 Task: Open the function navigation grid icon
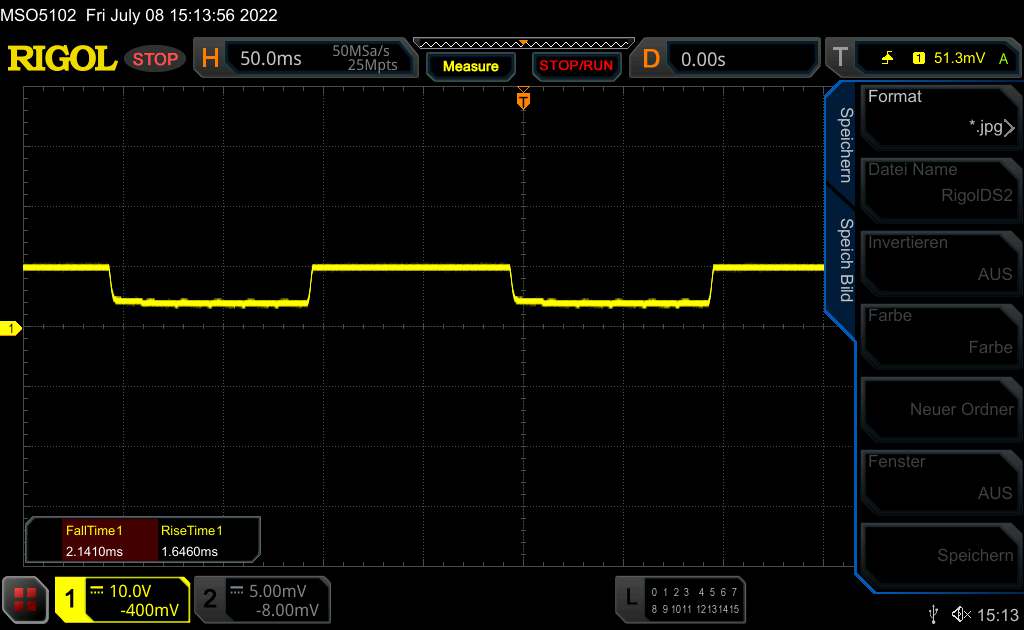point(25,599)
